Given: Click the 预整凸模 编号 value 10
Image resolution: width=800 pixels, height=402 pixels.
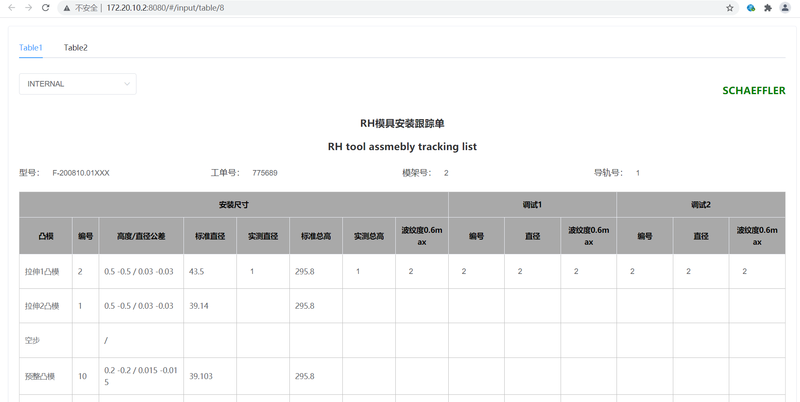Looking at the screenshot, I should coord(82,376).
